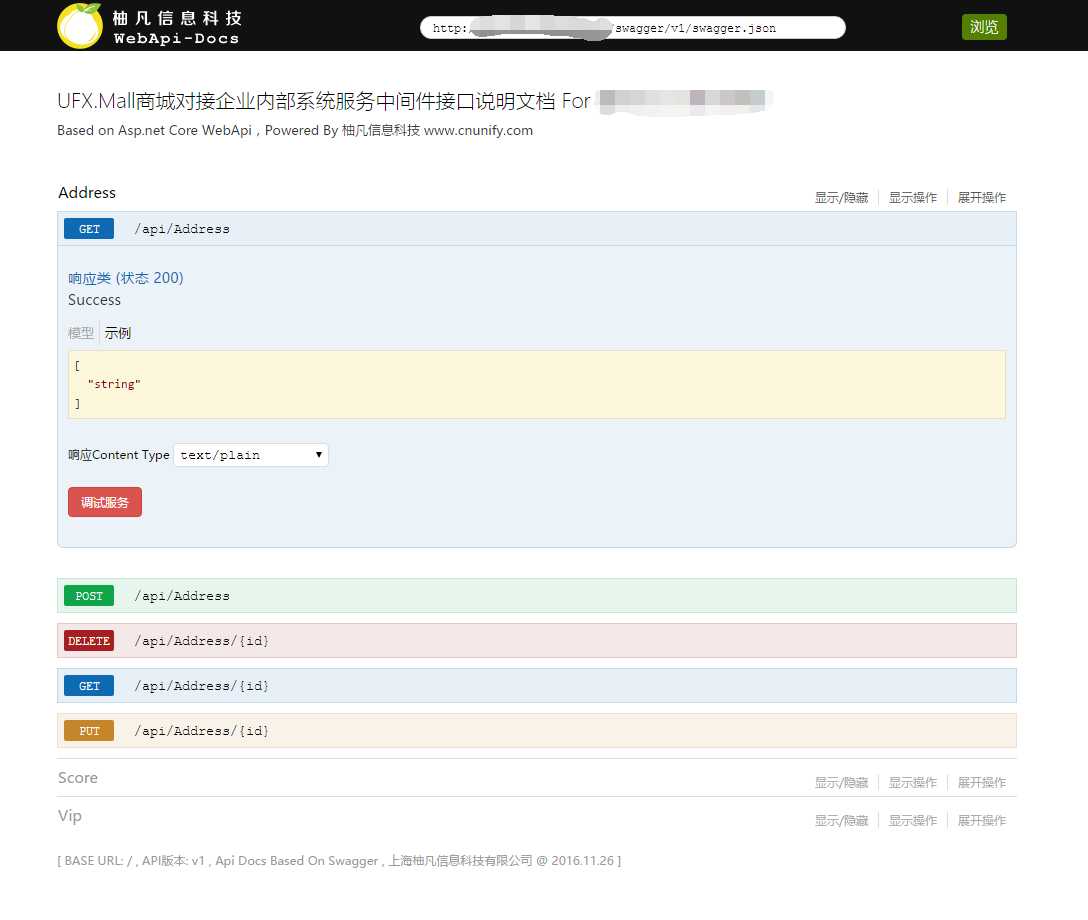
Task: Click the orange PUT method badge
Action: click(89, 731)
